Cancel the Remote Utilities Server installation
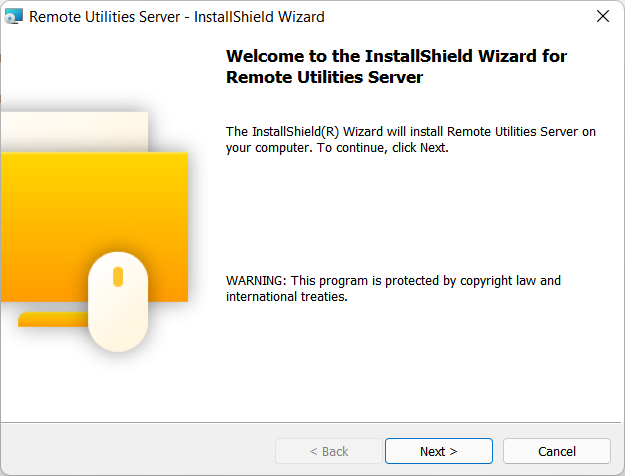This screenshot has width=625, height=476. (x=556, y=451)
